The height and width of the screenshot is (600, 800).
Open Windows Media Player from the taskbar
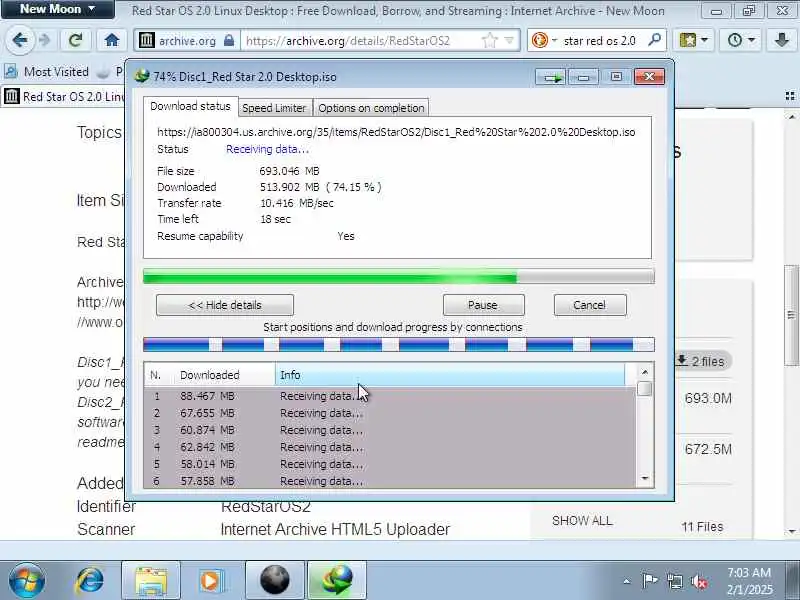tap(210, 581)
